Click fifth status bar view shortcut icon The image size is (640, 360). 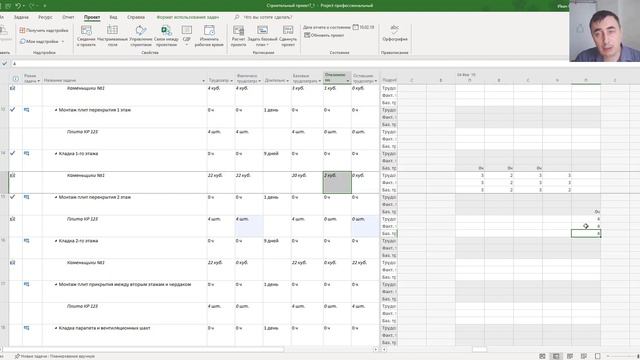[x=598, y=356]
